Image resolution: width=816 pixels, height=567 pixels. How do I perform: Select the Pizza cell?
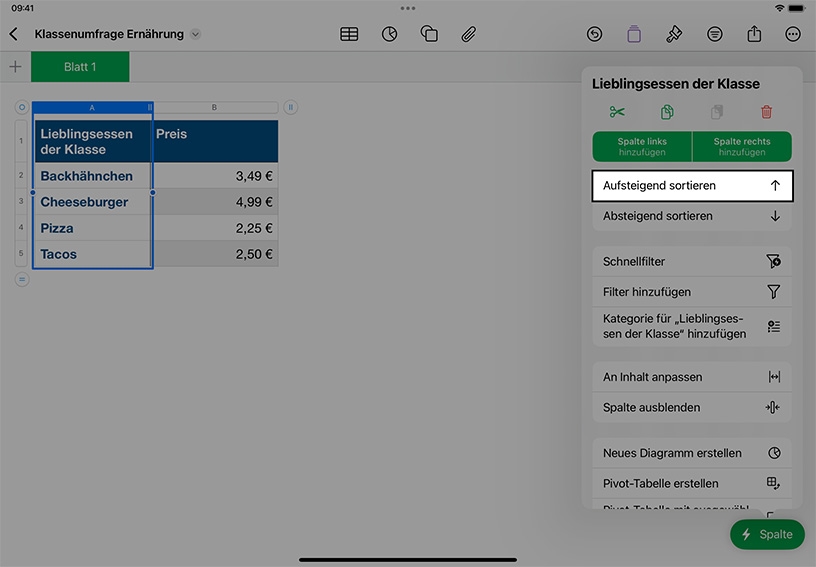[x=93, y=228]
